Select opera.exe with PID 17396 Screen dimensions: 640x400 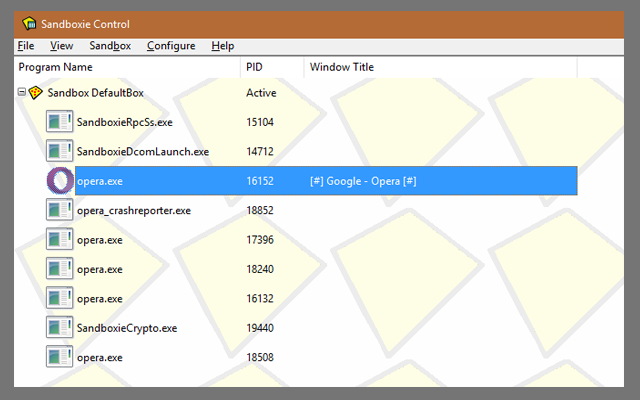(100, 240)
